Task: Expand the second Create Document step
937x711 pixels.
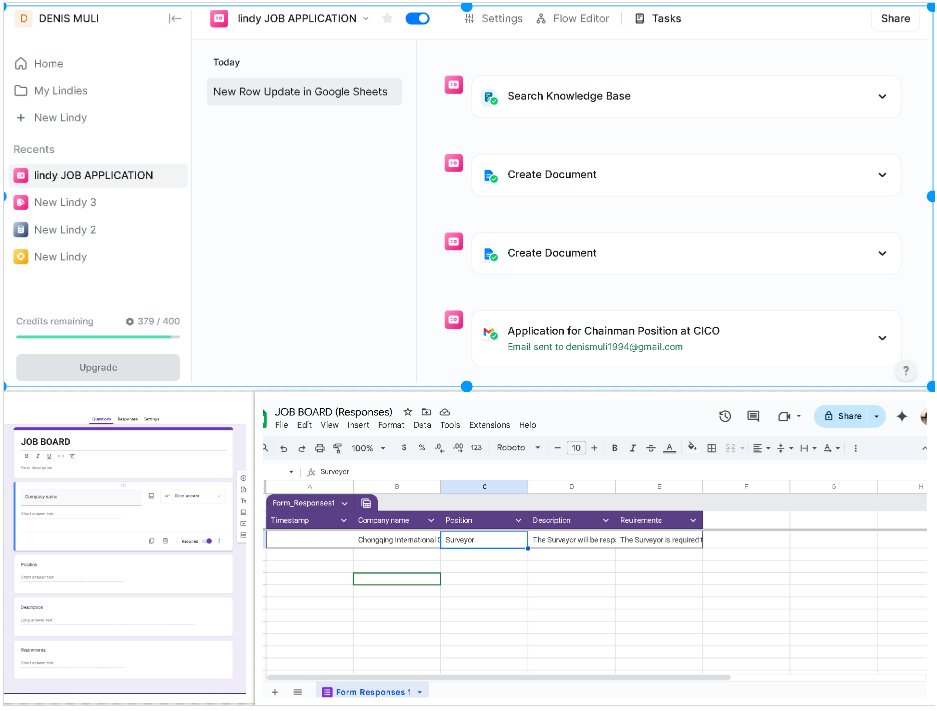Action: 882,253
